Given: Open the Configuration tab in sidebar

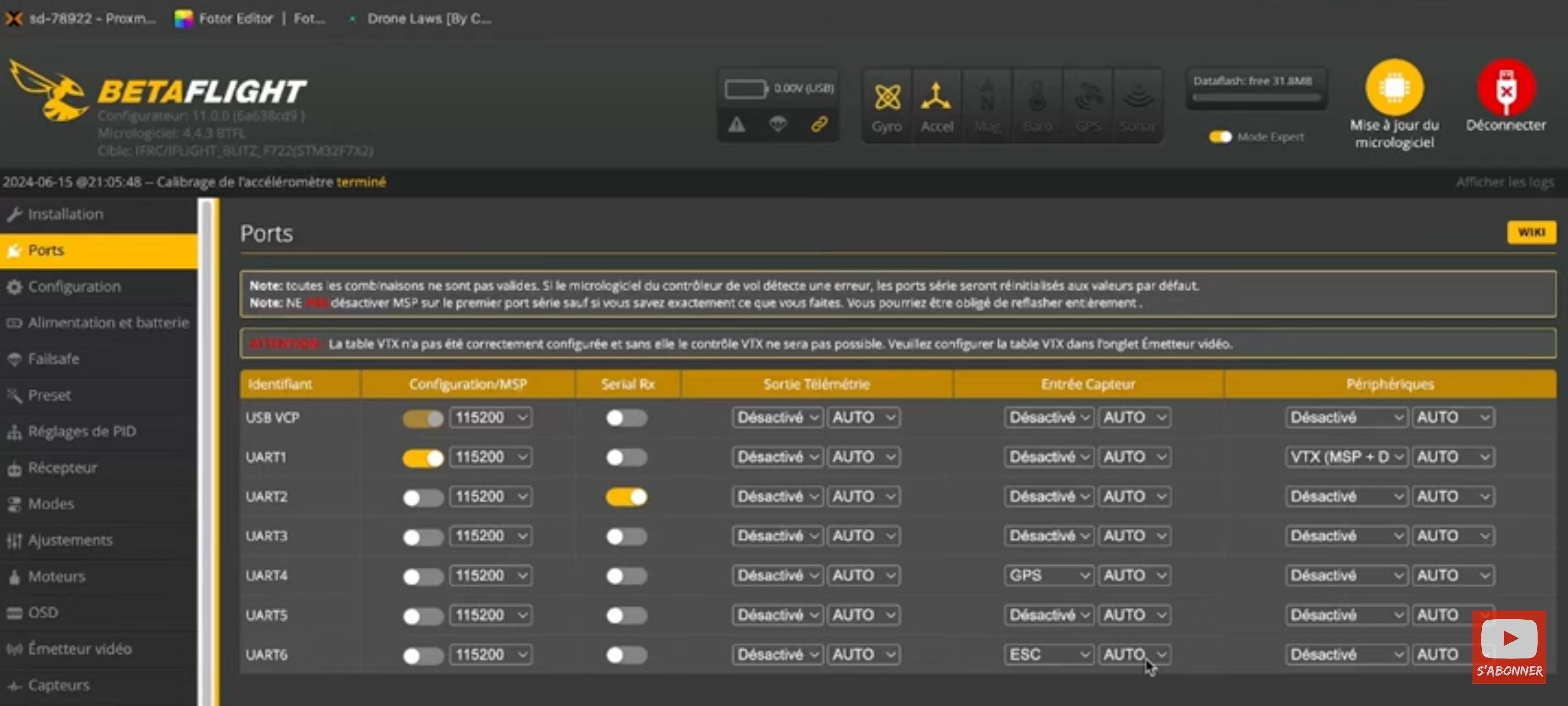Looking at the screenshot, I should pos(74,287).
